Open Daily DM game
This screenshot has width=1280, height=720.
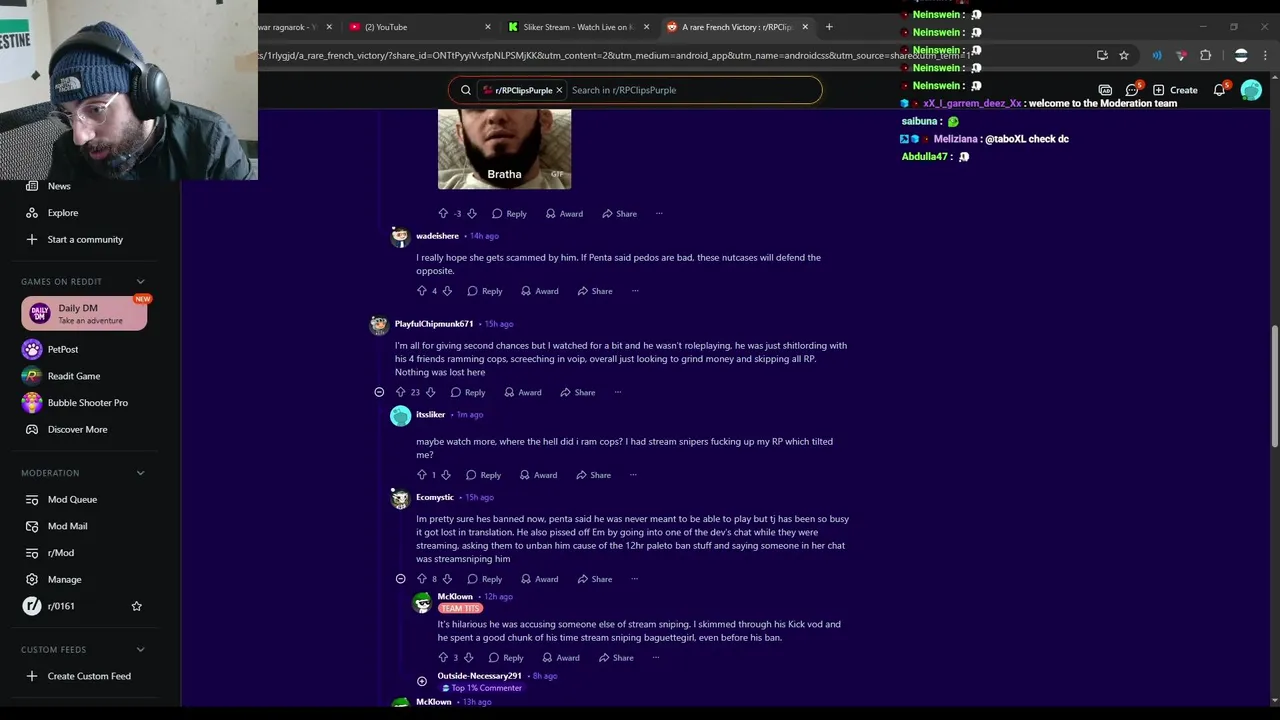click(x=84, y=313)
